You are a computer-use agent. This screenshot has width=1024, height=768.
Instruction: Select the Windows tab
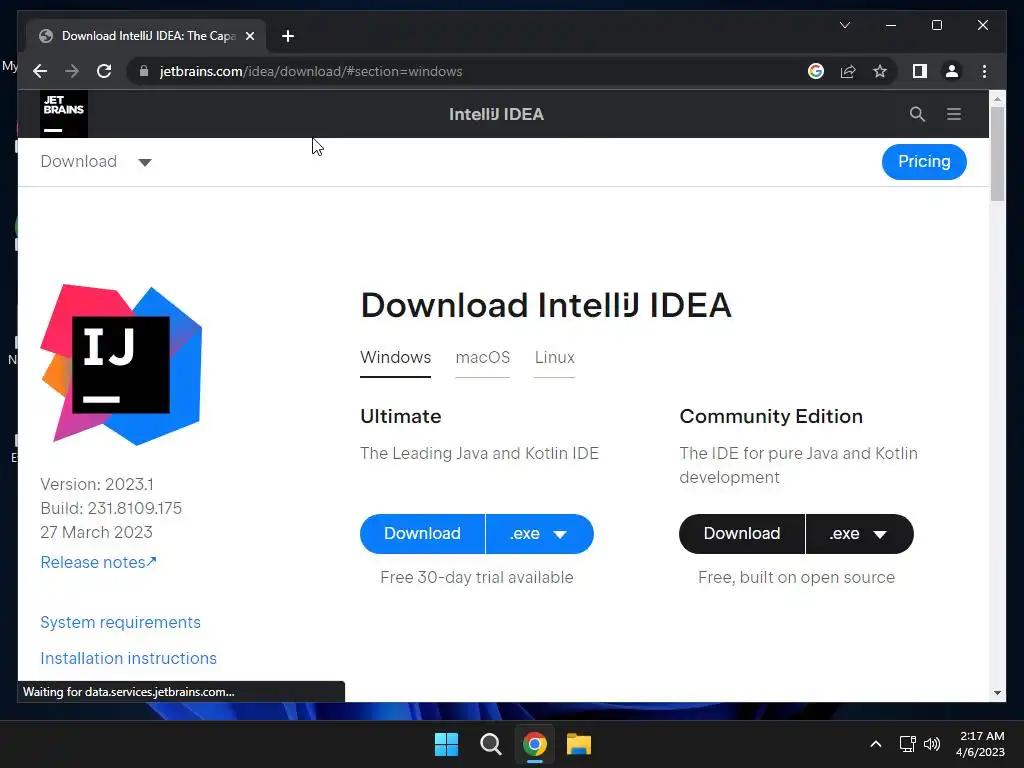click(396, 358)
